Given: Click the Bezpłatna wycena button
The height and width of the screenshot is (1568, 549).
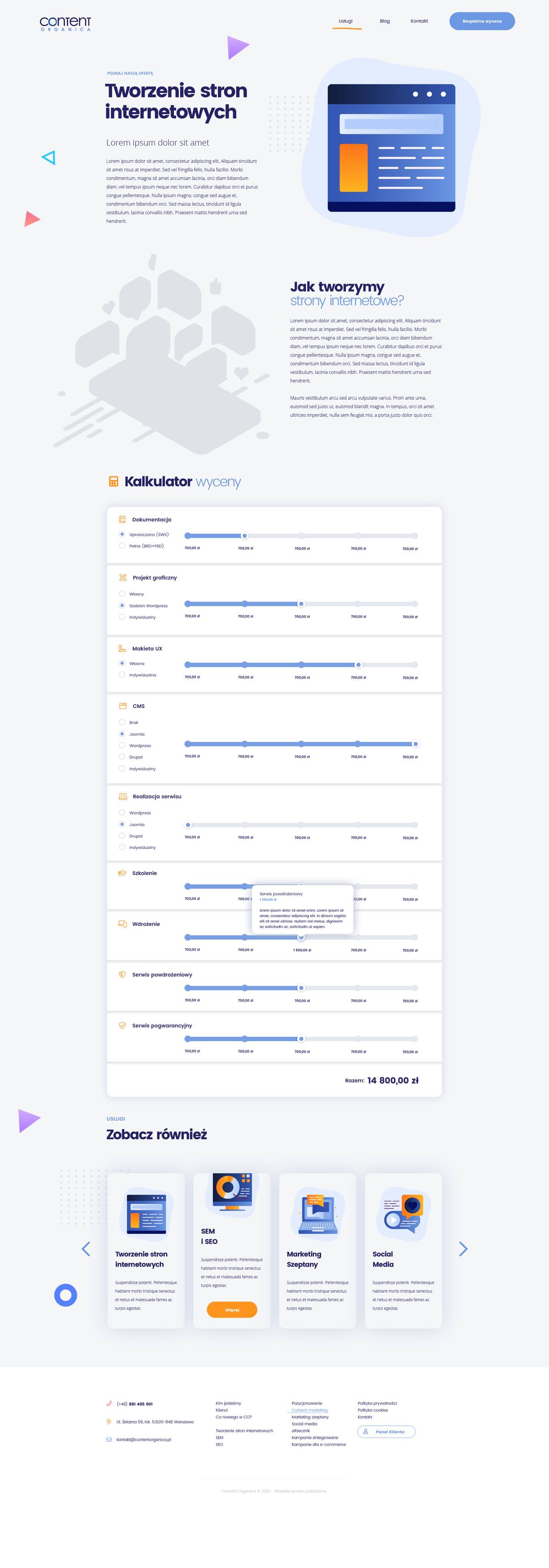Looking at the screenshot, I should [x=482, y=22].
